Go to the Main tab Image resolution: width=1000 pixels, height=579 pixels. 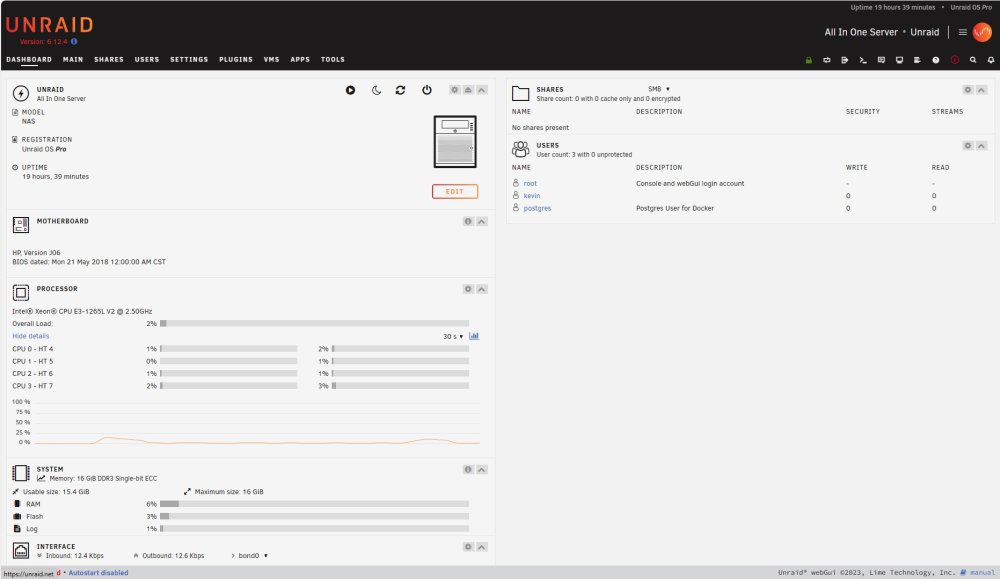(73, 59)
